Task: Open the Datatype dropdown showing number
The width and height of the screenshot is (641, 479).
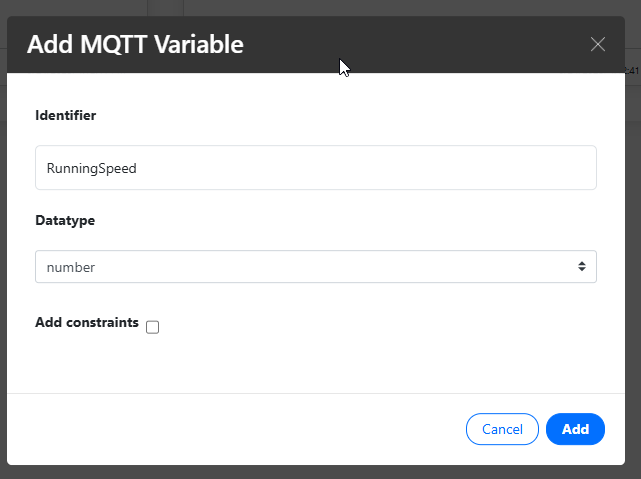Action: 316,266
